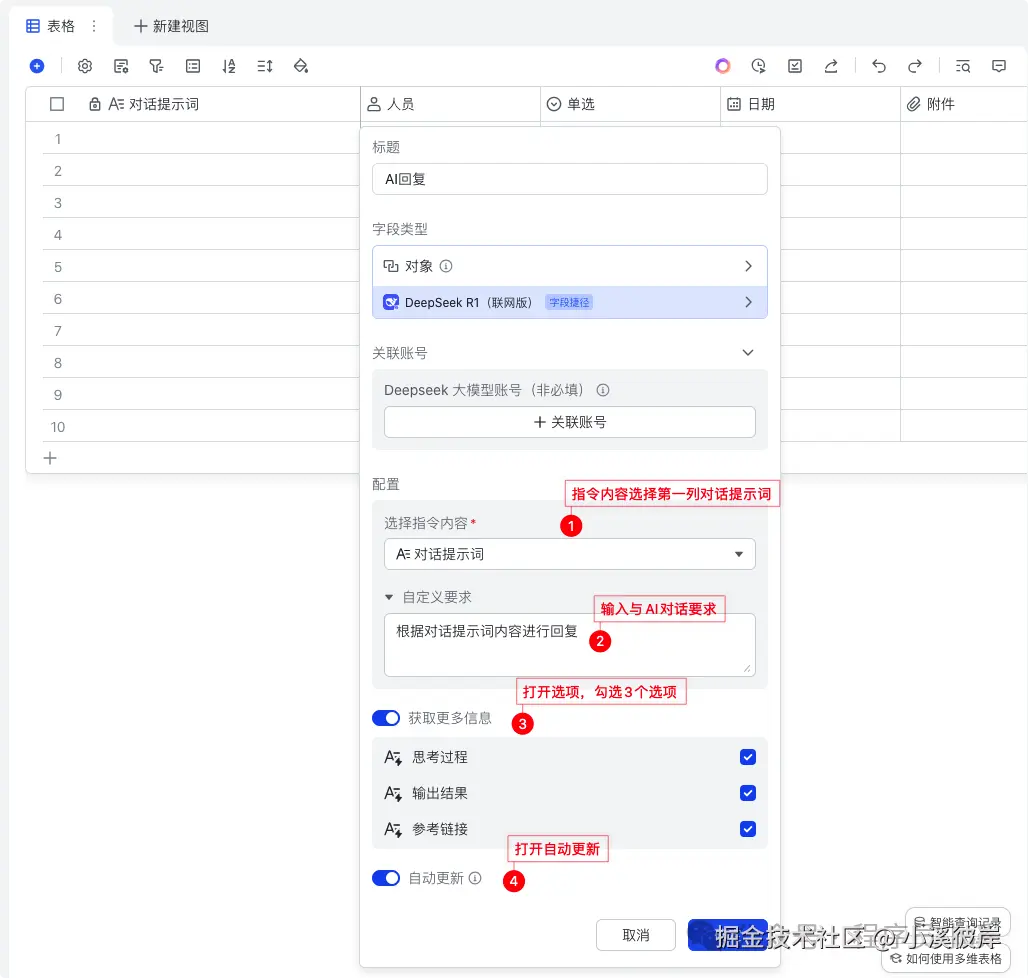Collapse the 关联账号 section chevron

747,353
